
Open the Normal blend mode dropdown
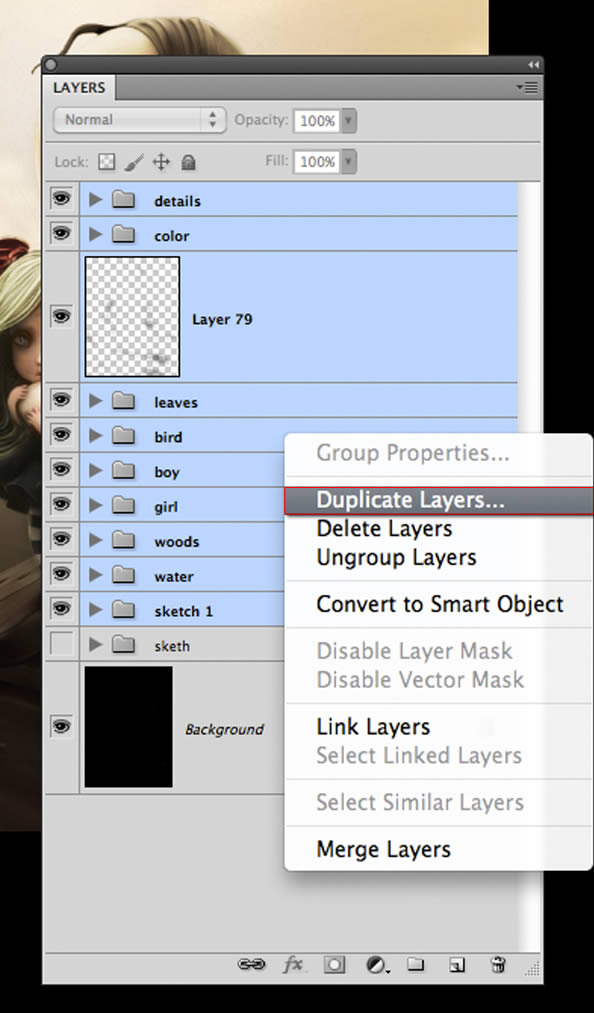click(140, 120)
